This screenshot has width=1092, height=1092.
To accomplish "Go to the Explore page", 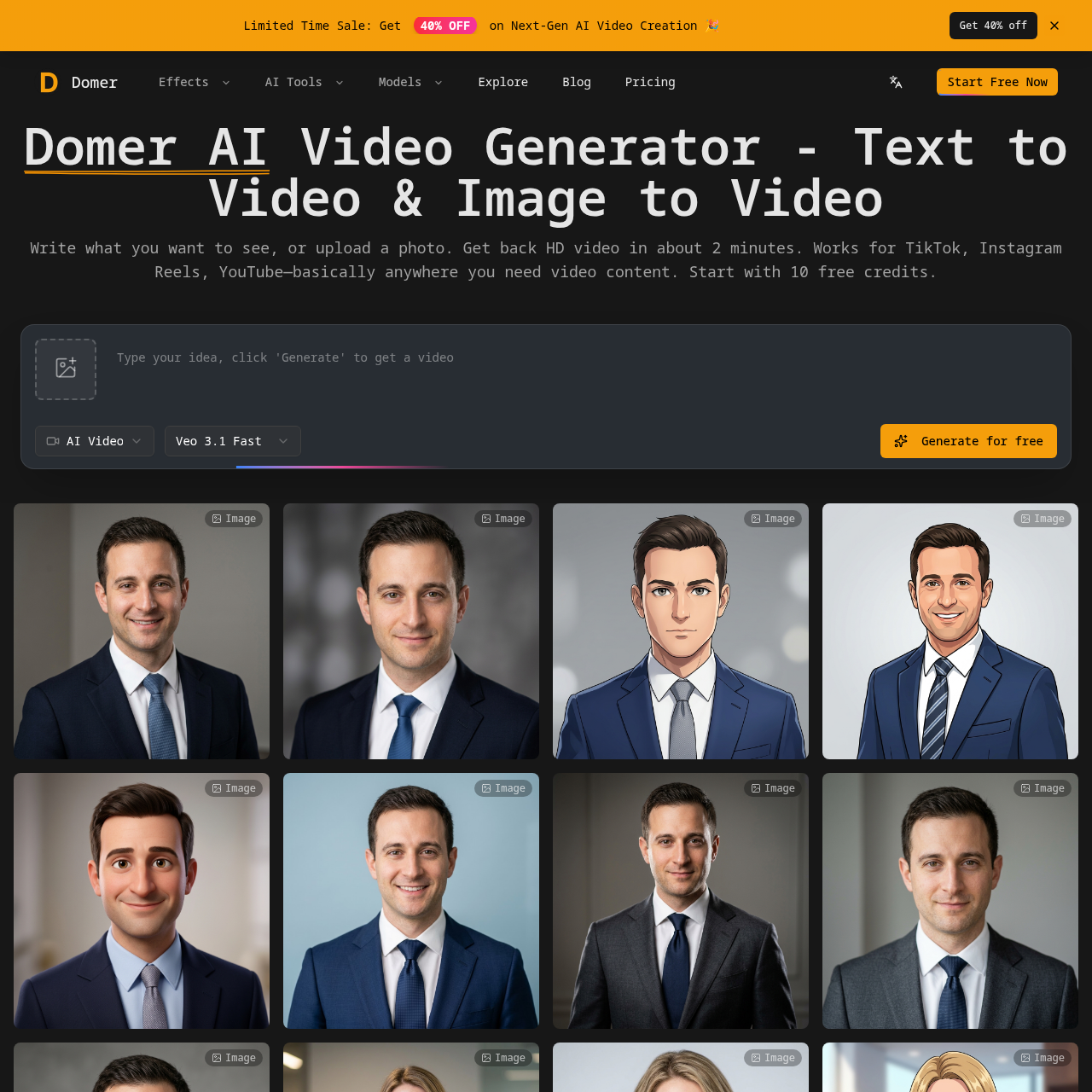I will point(503,82).
